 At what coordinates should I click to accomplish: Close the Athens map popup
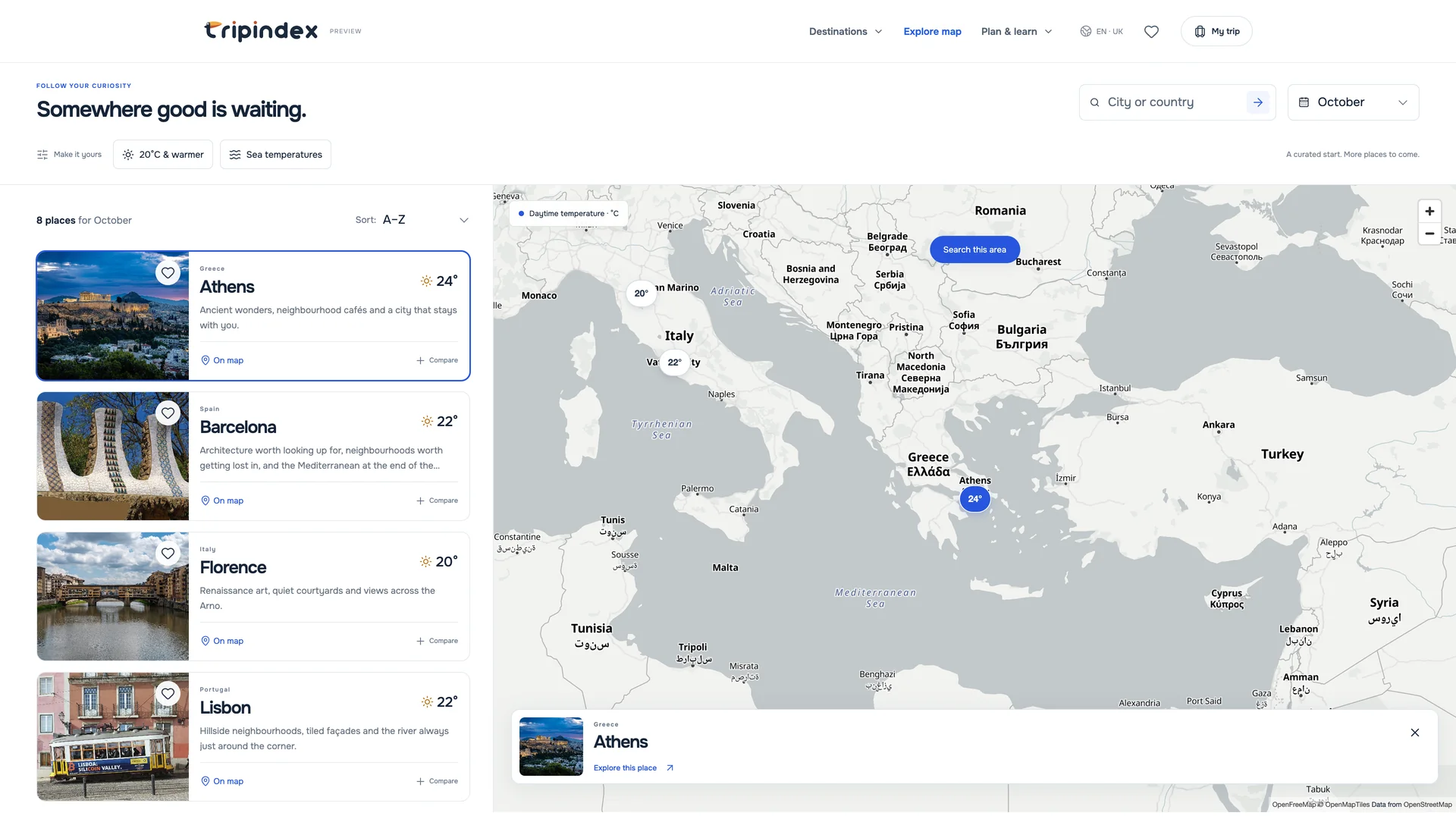(x=1415, y=733)
